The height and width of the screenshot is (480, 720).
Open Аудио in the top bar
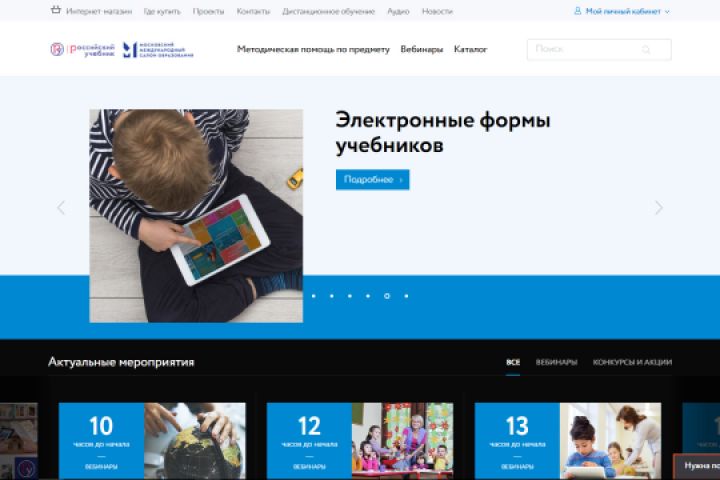click(x=398, y=11)
